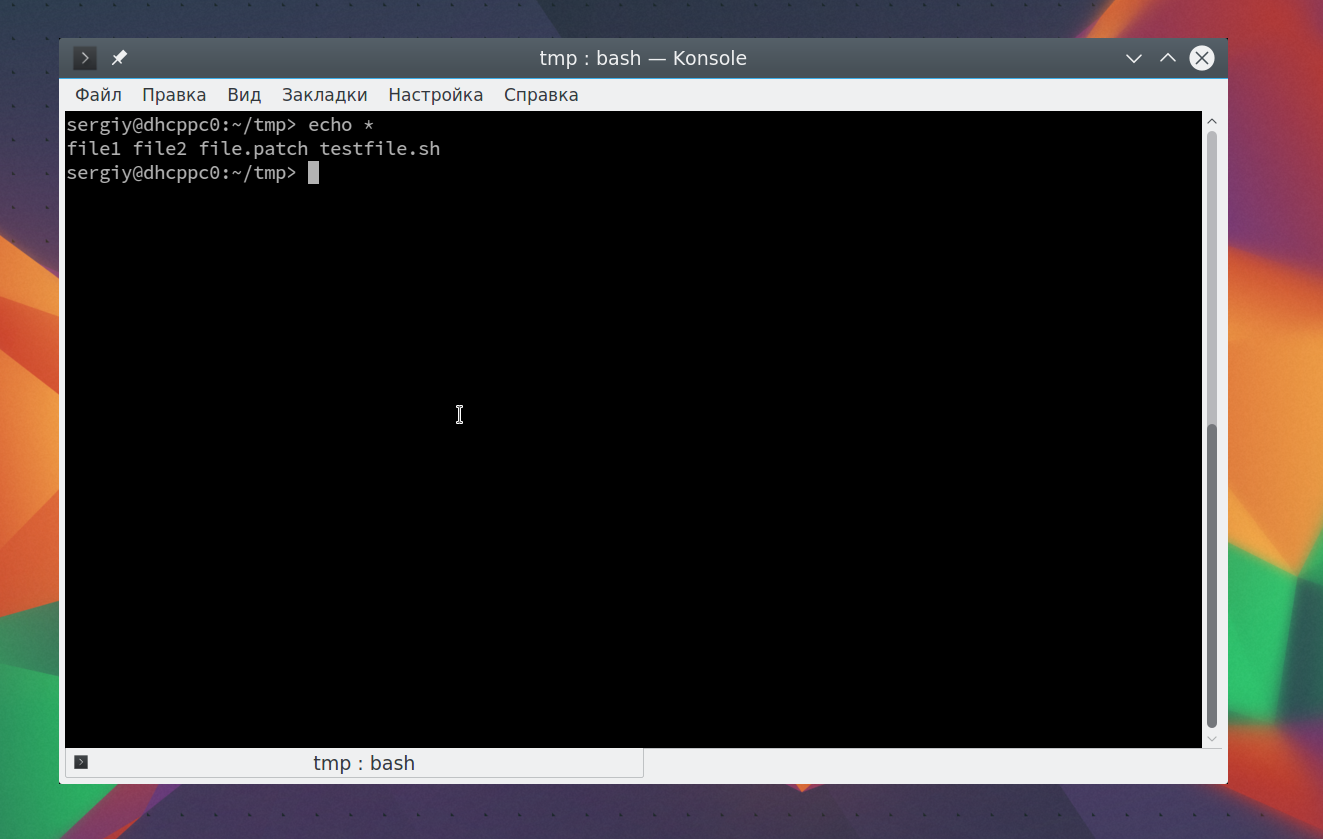The width and height of the screenshot is (1323, 839).
Task: Select the 'tmp : bash' session tab
Action: [x=355, y=763]
